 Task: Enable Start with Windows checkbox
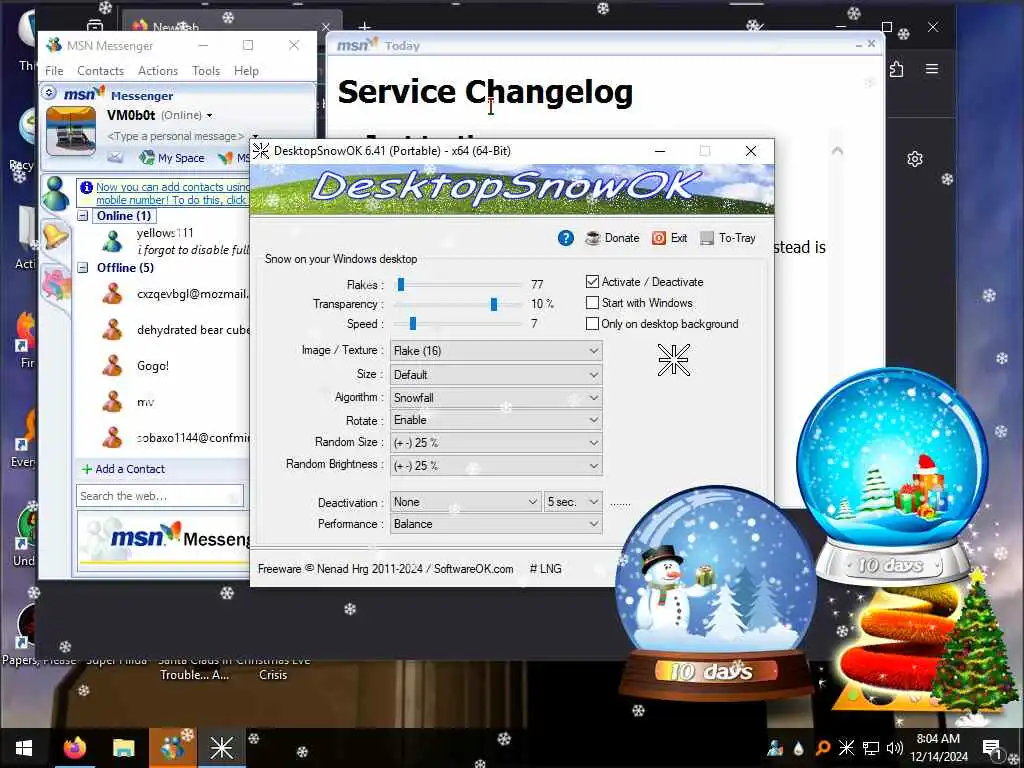(592, 302)
